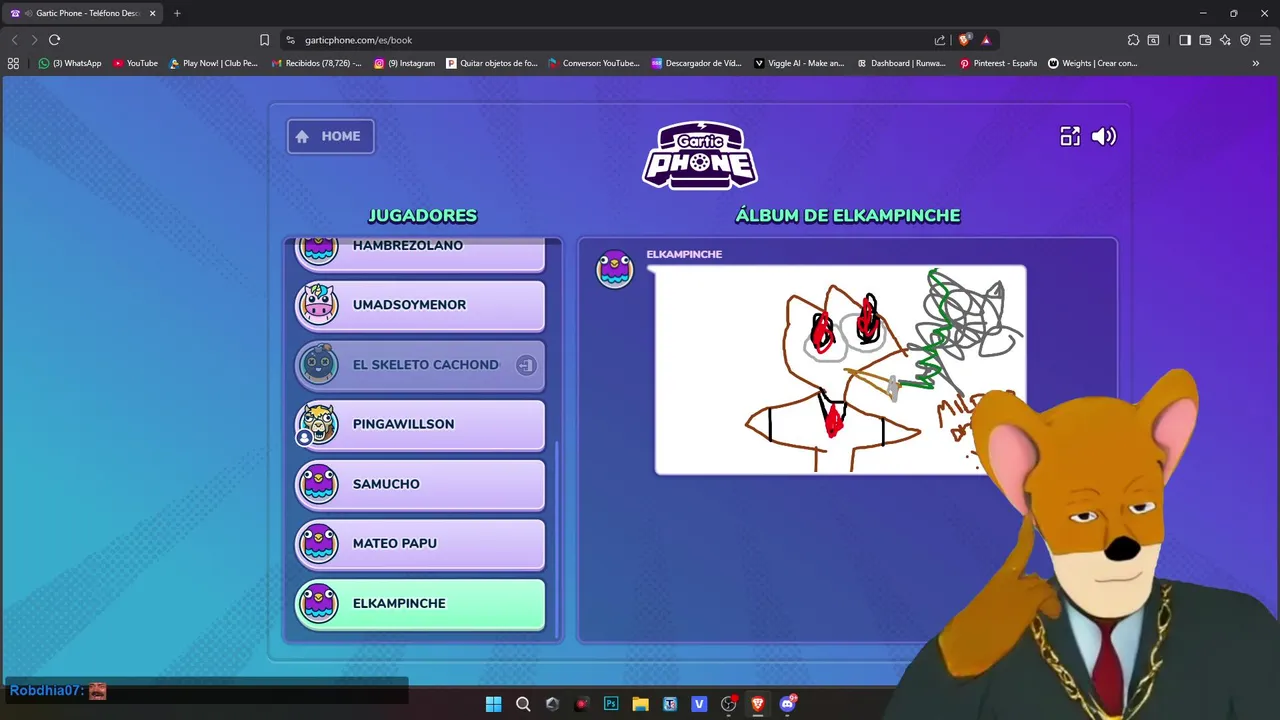Open the Recibidos mail bookmark
Screen dimensions: 1280x720
[316, 63]
